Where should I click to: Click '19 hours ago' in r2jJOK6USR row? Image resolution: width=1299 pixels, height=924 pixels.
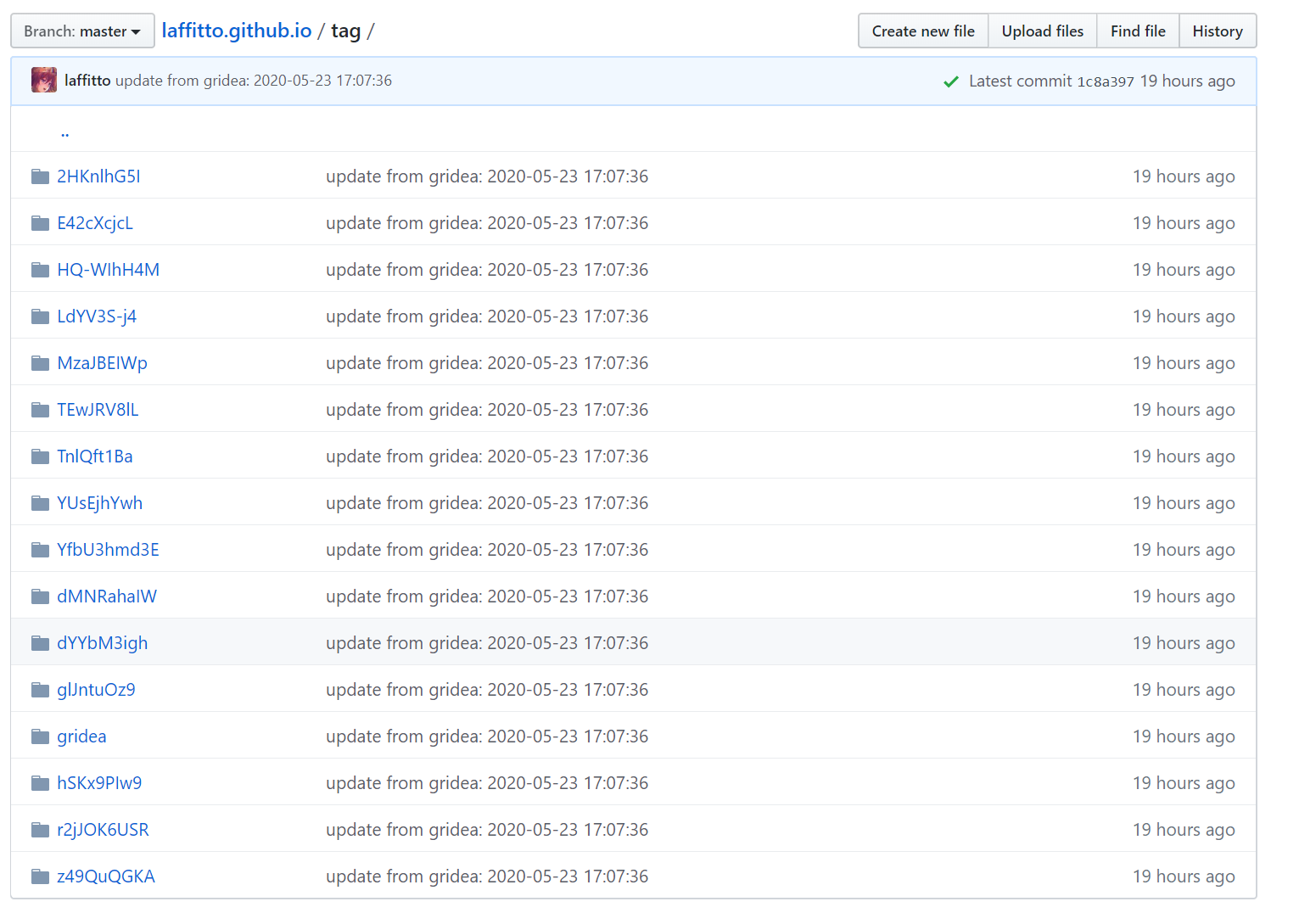click(x=1184, y=830)
